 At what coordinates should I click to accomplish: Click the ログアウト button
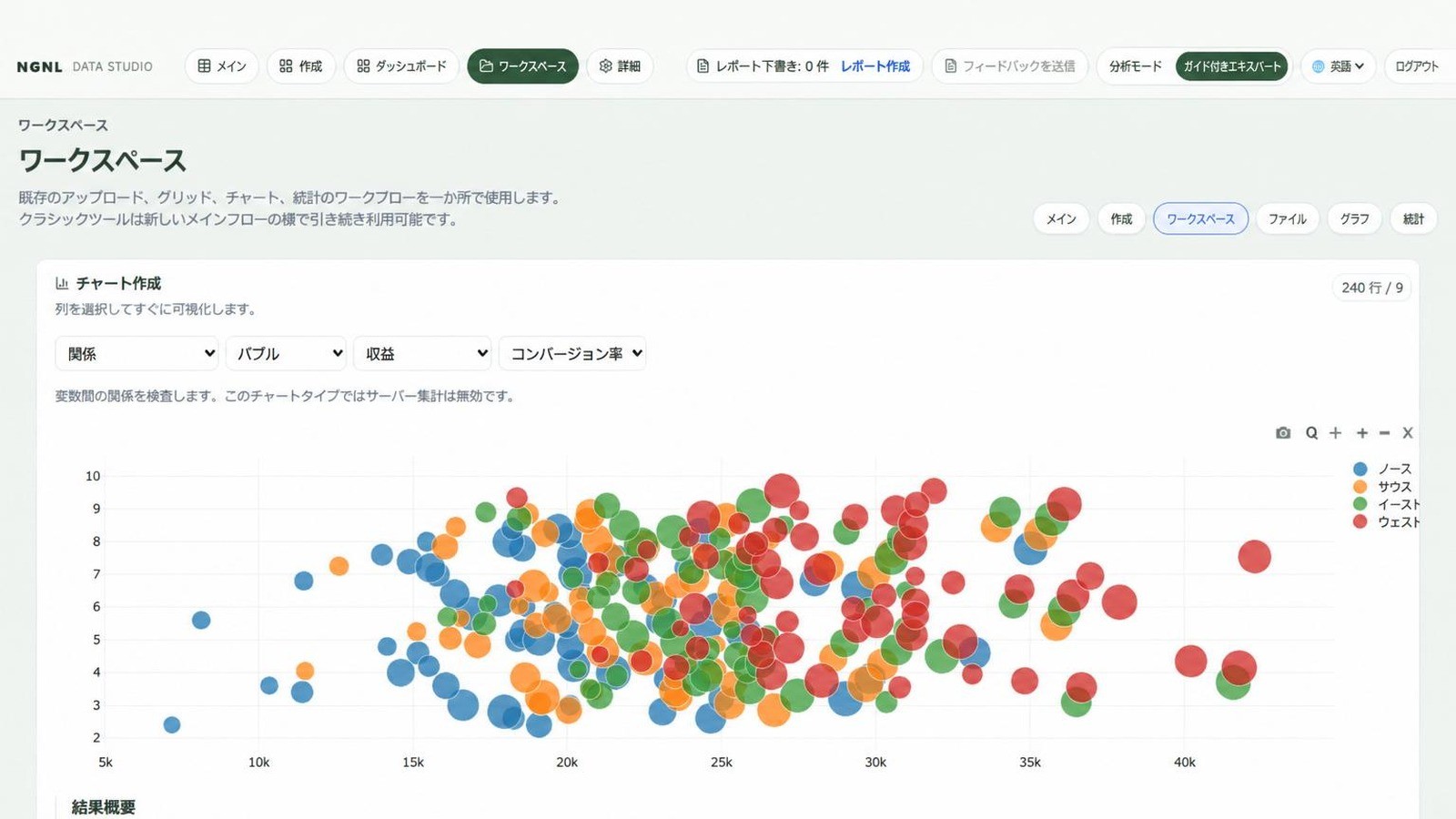coord(1417,66)
